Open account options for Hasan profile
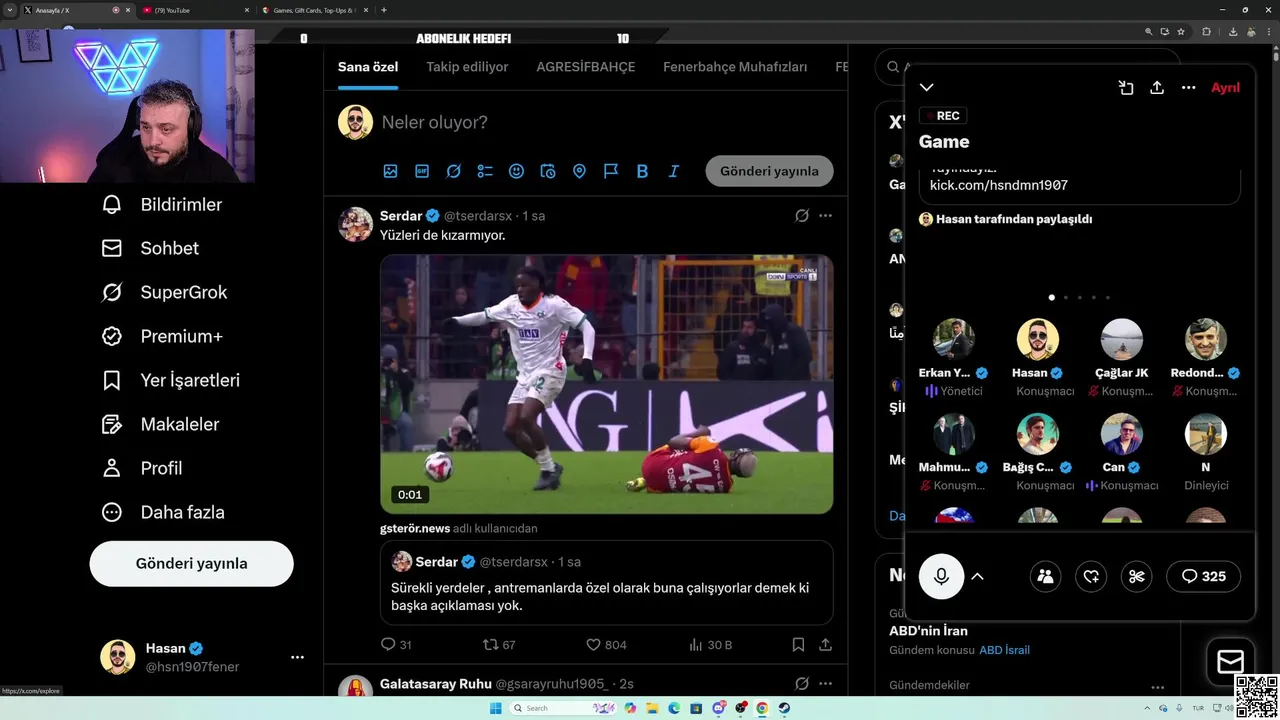Screen dimensions: 1280x720 [x=297, y=657]
